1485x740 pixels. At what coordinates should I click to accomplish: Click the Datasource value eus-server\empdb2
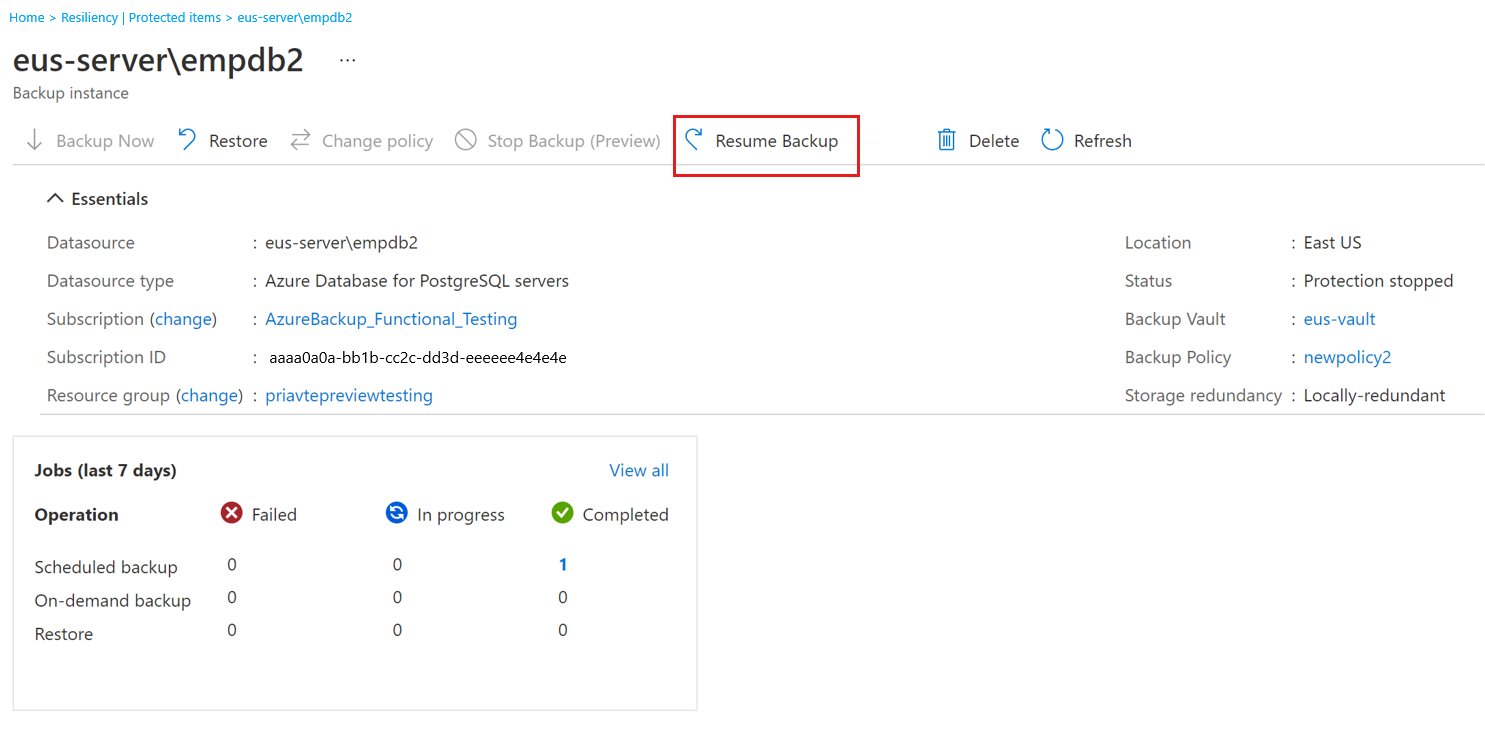point(341,243)
